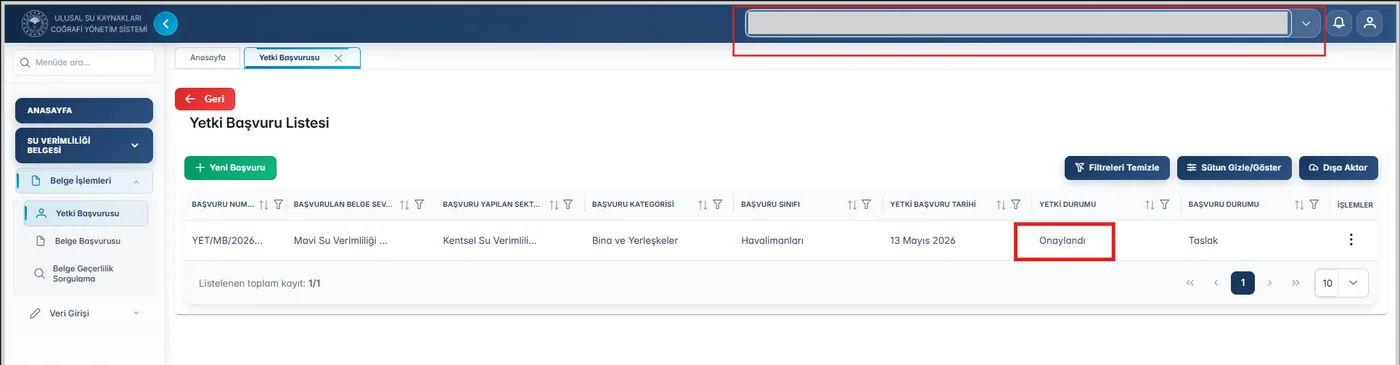
Task: Focus the Menüde ara search field
Action: pyautogui.click(x=84, y=62)
